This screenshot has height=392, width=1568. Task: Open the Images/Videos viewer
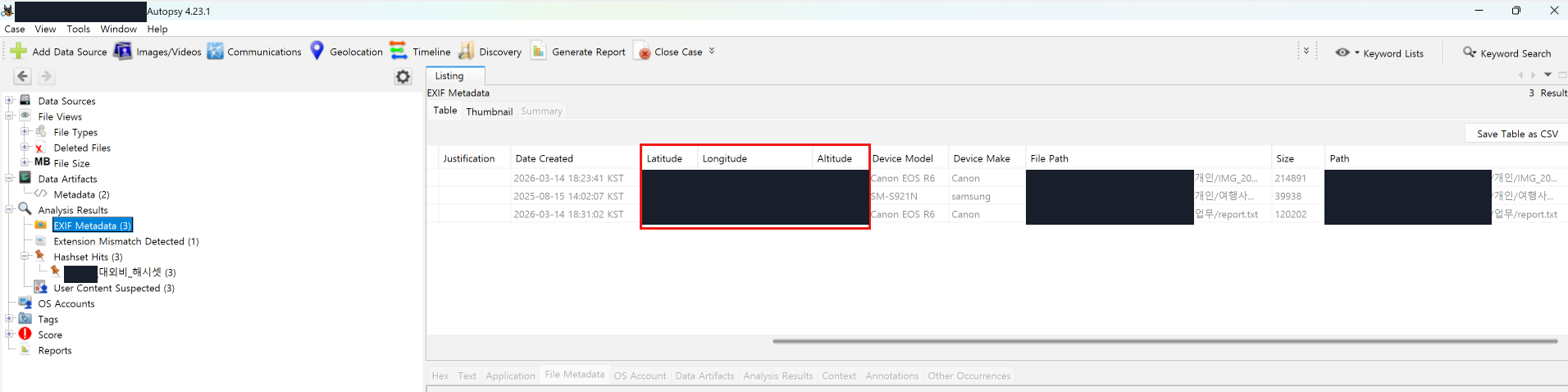(157, 51)
